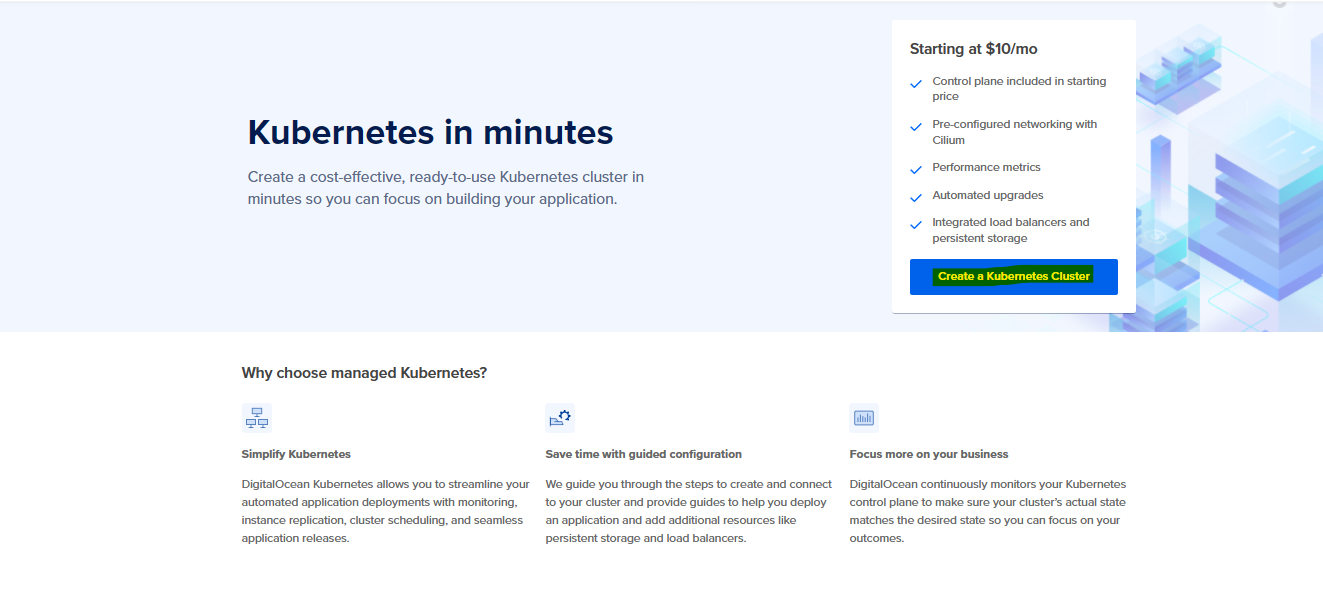The image size is (1323, 598).
Task: Click the Simplify Kubernetes feature title
Action: (296, 454)
